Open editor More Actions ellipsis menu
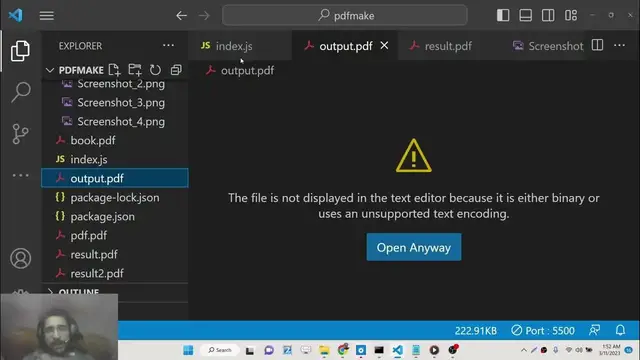Image resolution: width=640 pixels, height=360 pixels. (619, 45)
